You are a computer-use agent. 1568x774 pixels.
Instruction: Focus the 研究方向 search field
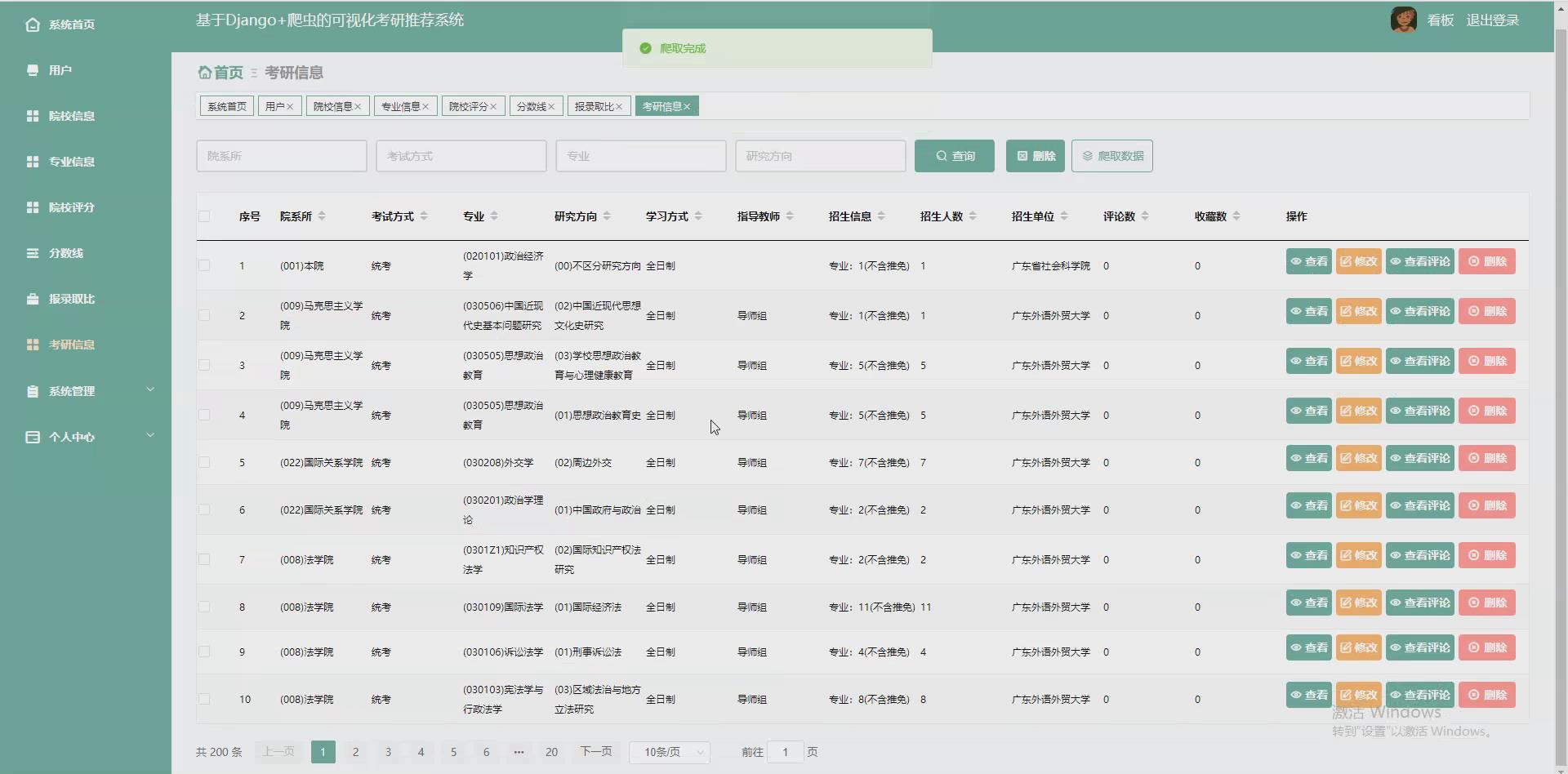click(821, 156)
